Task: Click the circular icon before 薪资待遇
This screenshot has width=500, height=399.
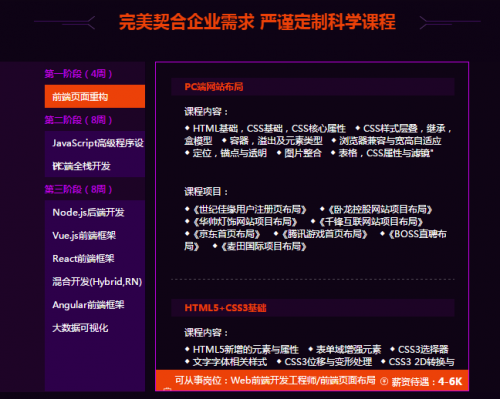Action: click(x=384, y=381)
